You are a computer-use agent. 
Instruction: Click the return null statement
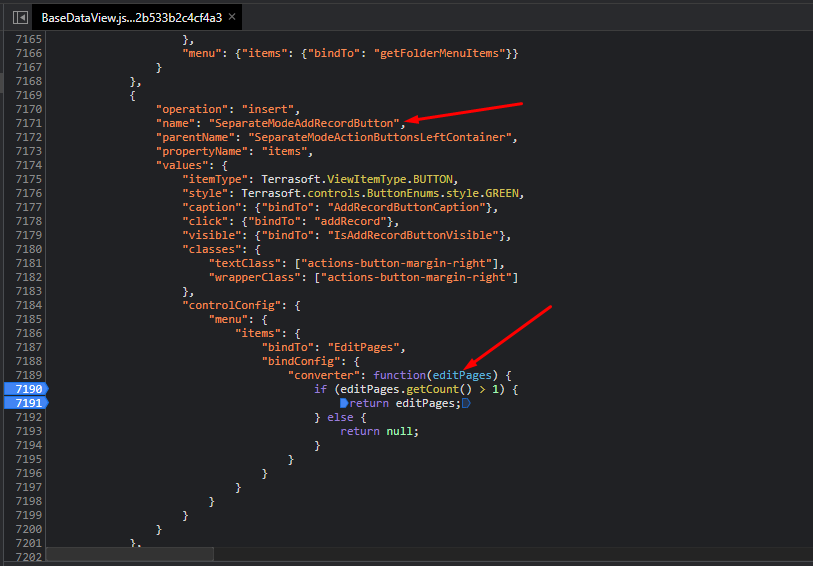click(379, 431)
